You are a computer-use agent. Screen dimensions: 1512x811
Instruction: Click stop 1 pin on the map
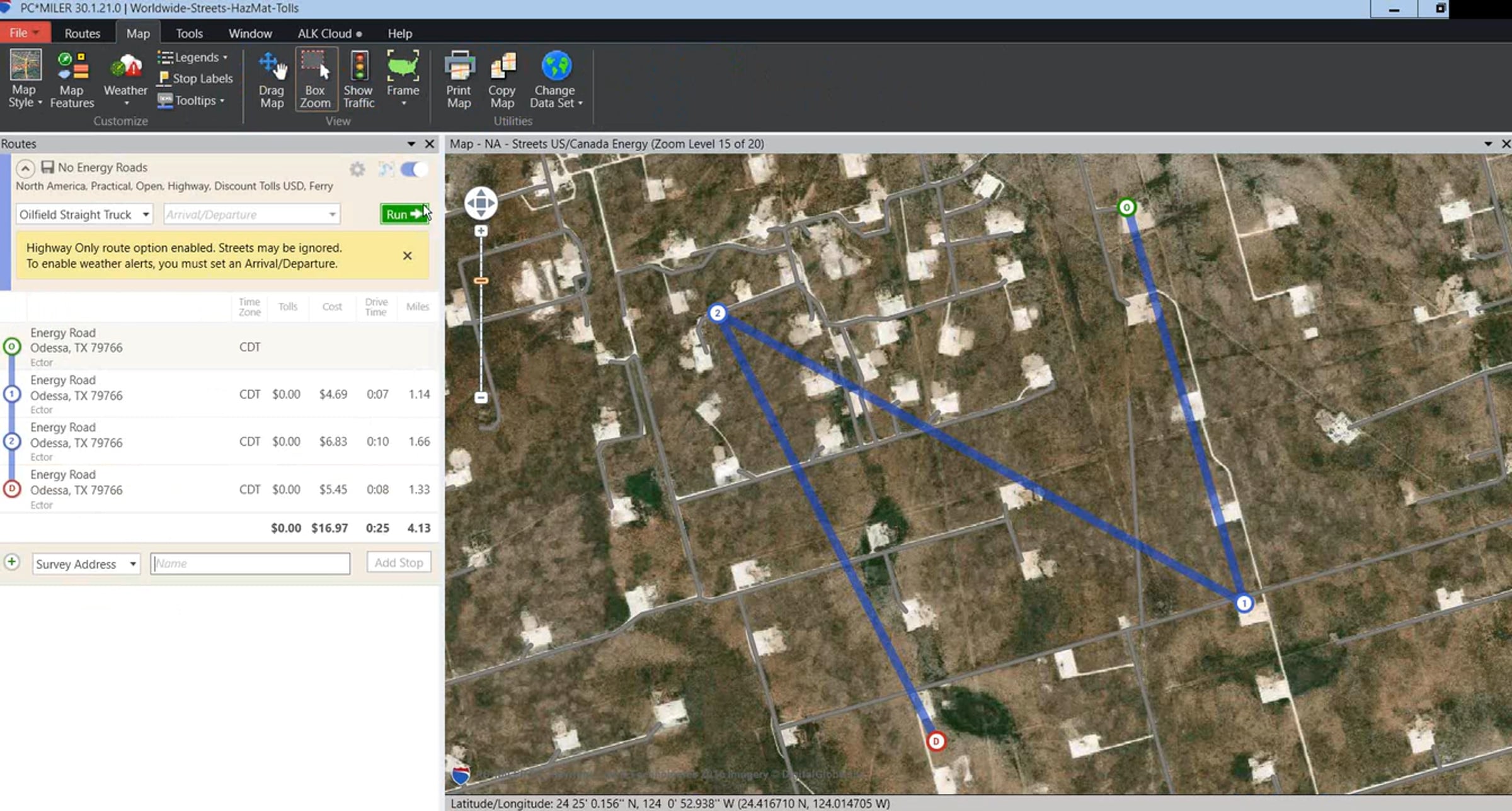tap(1244, 603)
